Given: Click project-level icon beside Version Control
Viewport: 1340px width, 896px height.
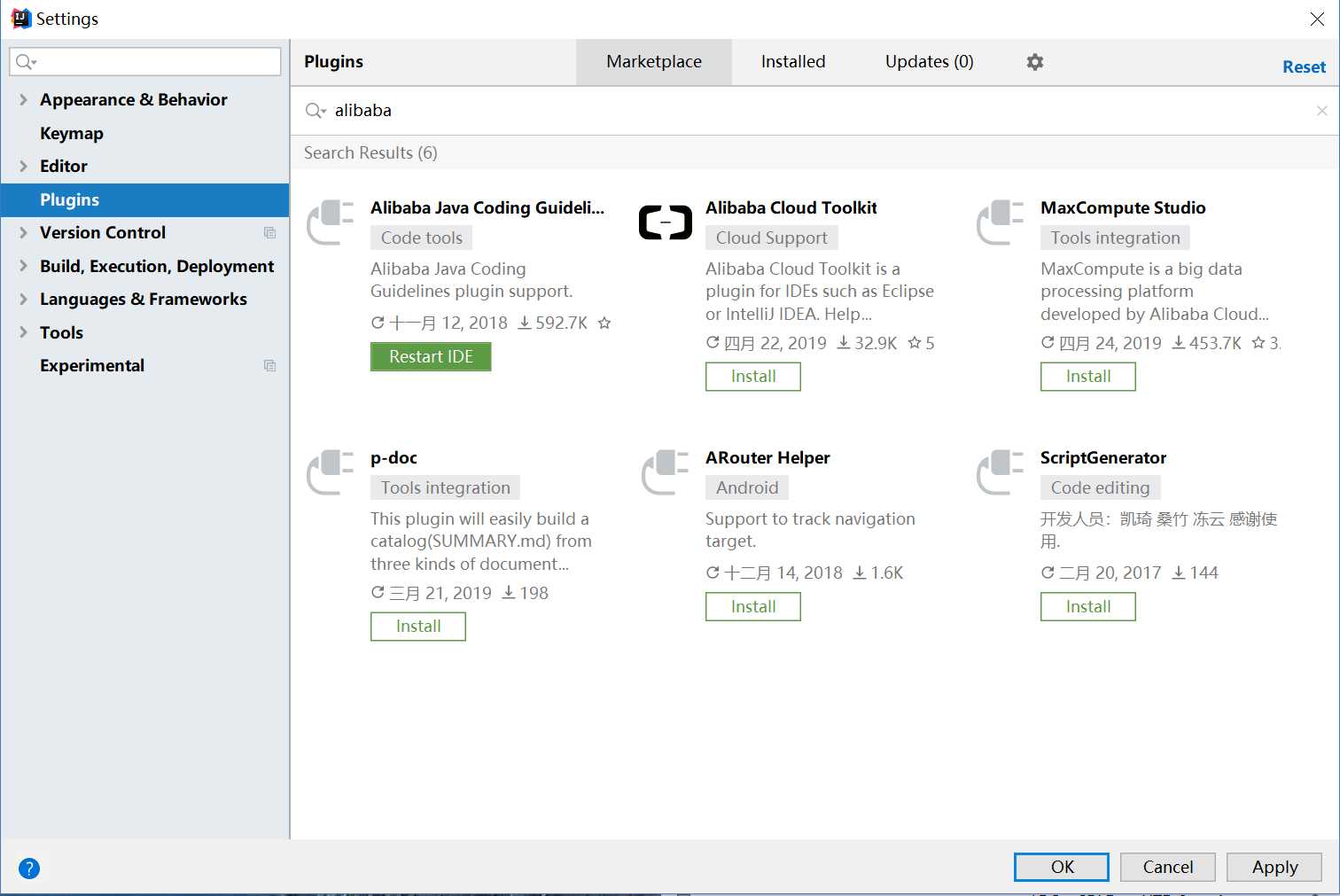Looking at the screenshot, I should (x=270, y=233).
